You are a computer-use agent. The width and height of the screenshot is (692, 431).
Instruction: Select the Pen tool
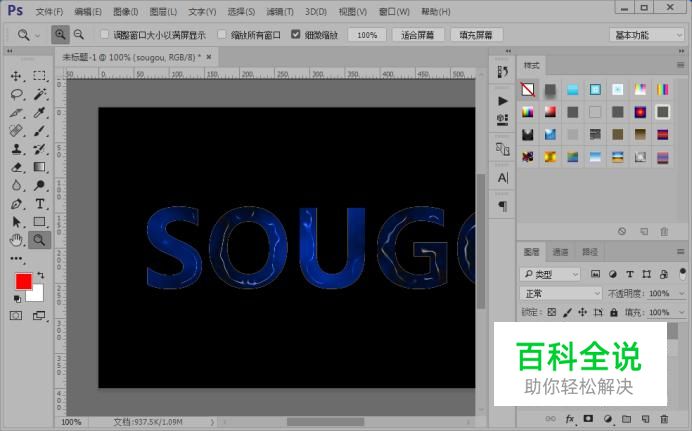(x=16, y=204)
